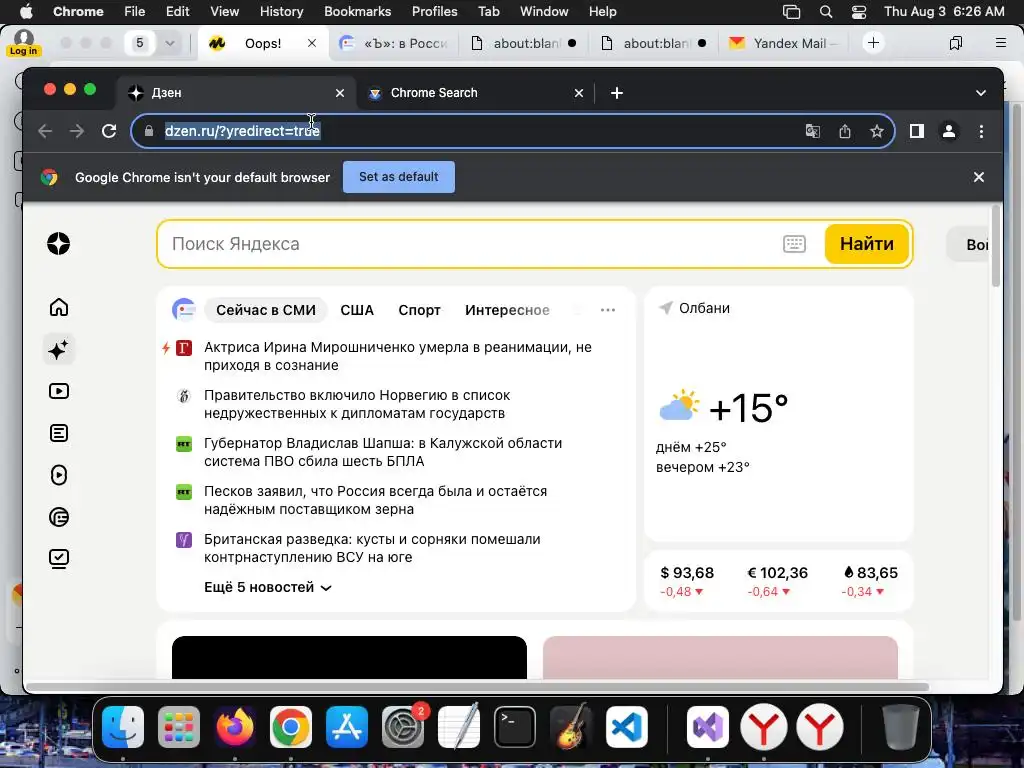The height and width of the screenshot is (768, 1024).
Task: Reload the Dzen page
Action: (x=109, y=131)
